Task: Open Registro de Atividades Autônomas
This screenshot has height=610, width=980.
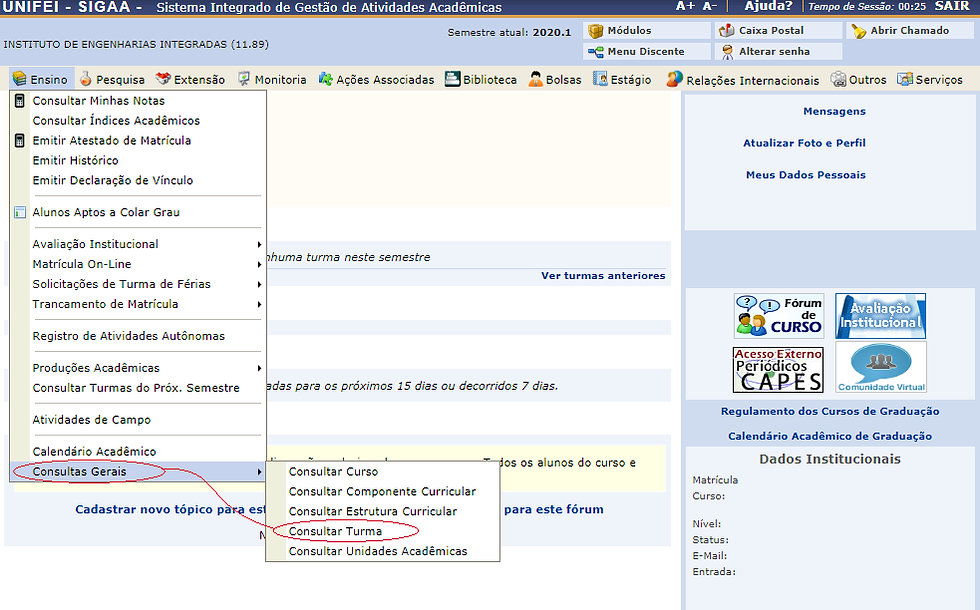Action: [x=129, y=336]
